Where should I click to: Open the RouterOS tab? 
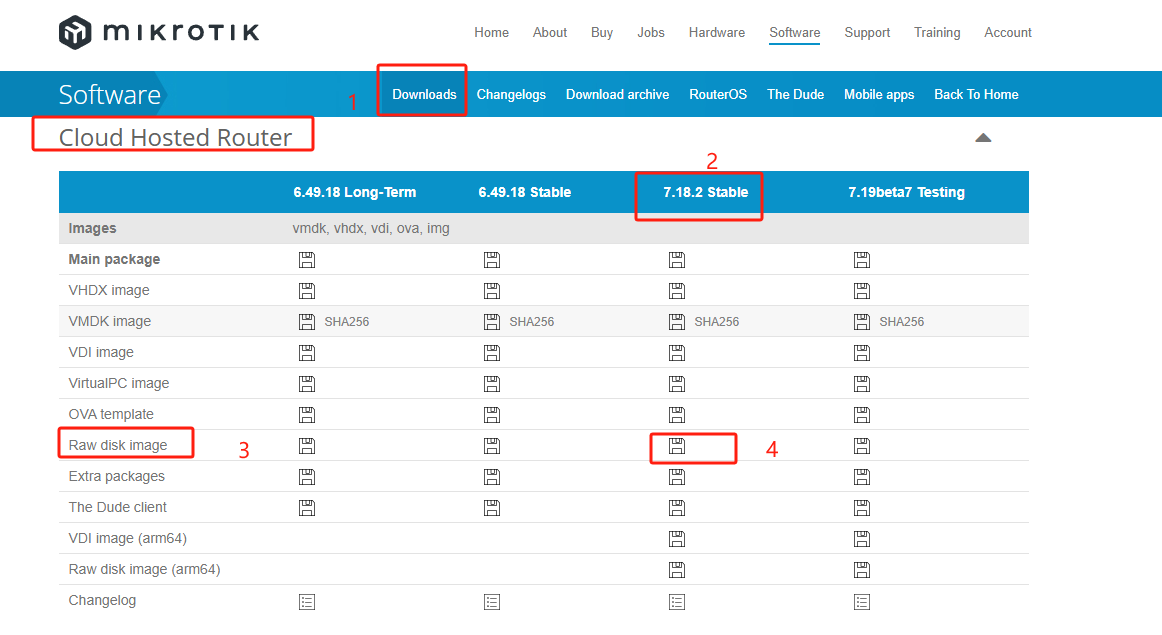(718, 94)
